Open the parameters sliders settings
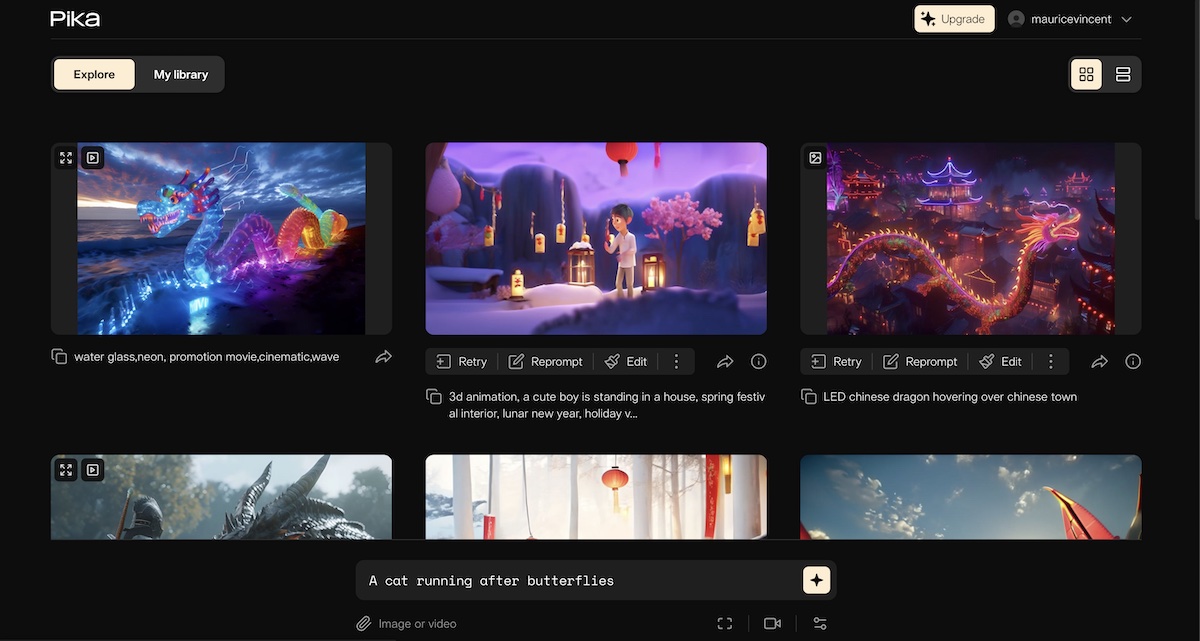 pos(820,624)
